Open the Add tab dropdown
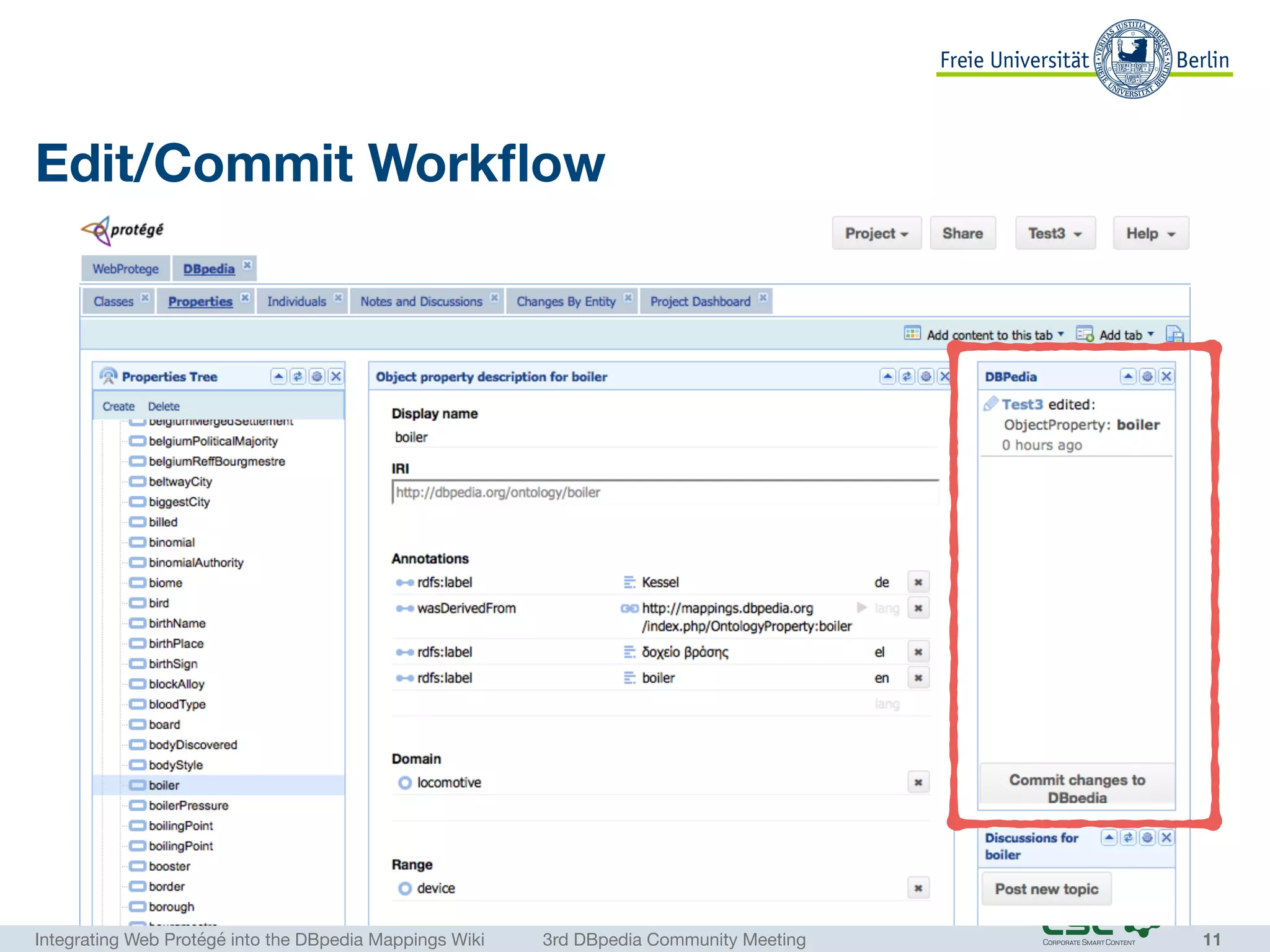The height and width of the screenshot is (952, 1270). pos(1116,335)
